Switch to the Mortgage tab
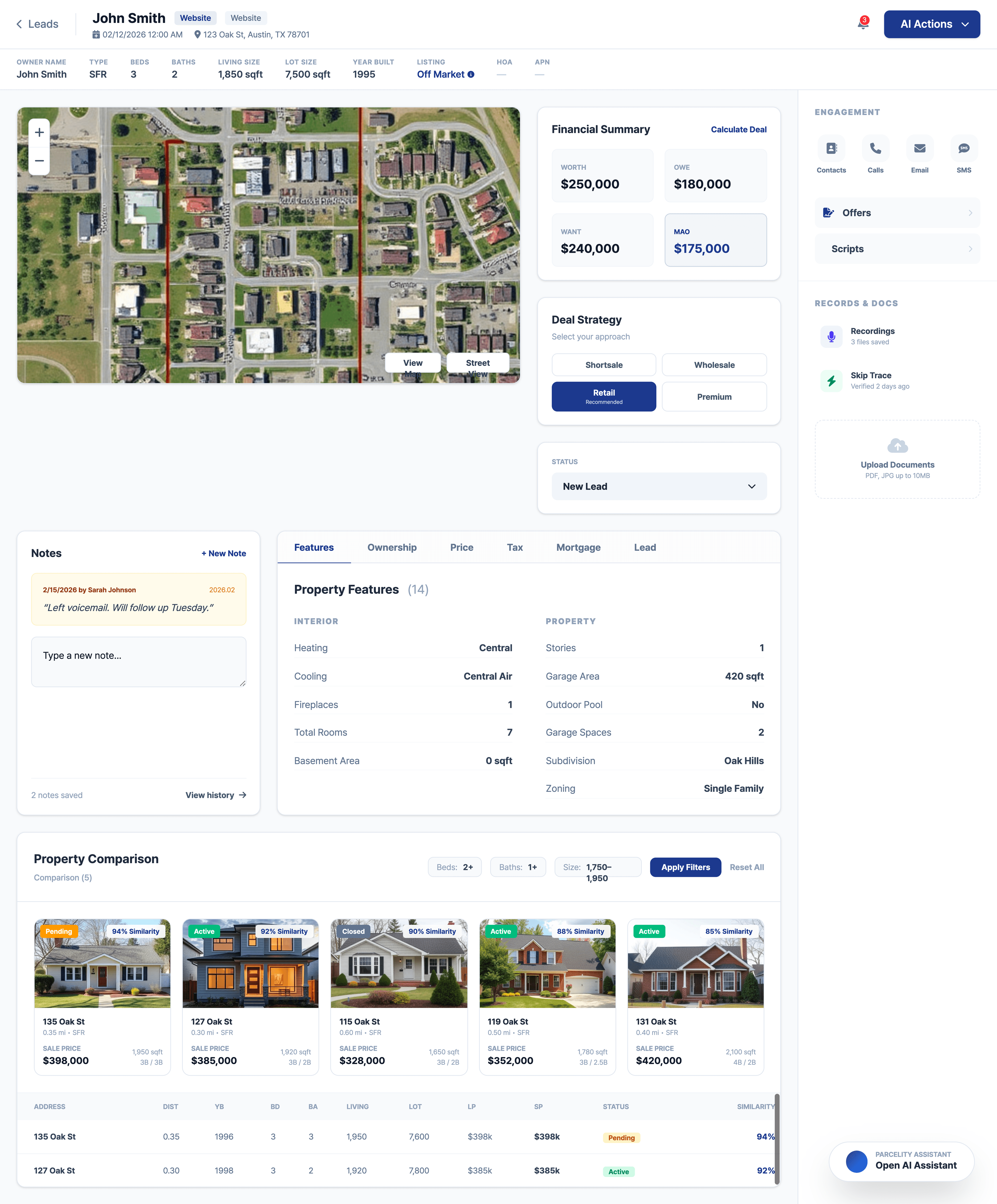The width and height of the screenshot is (997, 1204). pyautogui.click(x=578, y=548)
